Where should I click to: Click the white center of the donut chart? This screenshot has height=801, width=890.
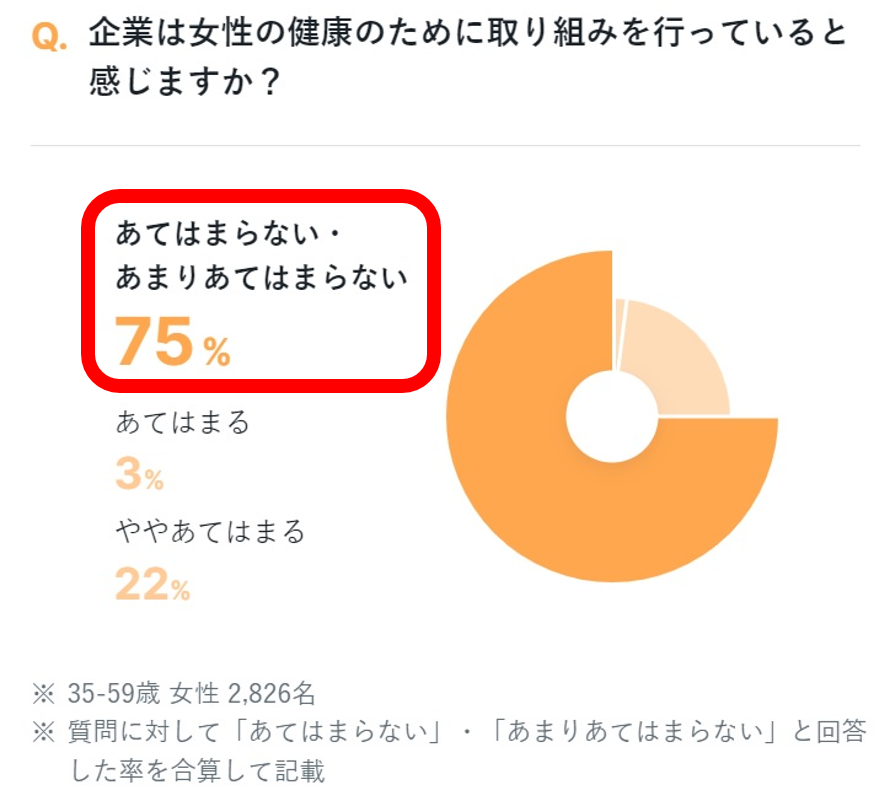[x=611, y=417]
